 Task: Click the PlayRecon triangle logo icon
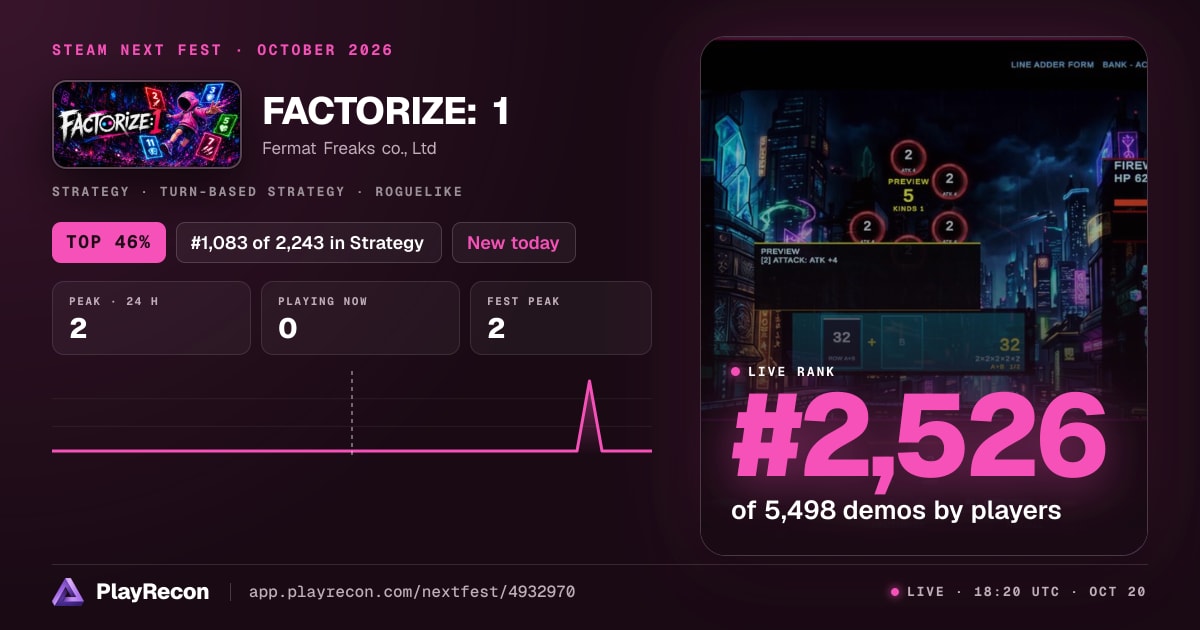pos(68,592)
